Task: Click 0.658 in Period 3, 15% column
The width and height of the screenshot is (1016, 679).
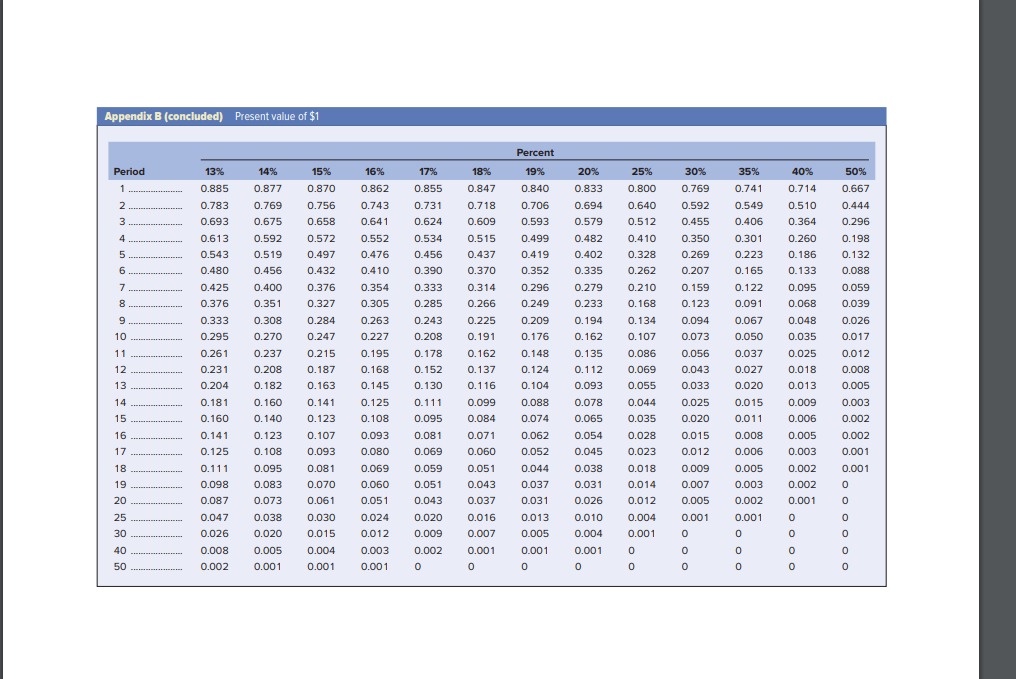Action: pyautogui.click(x=321, y=222)
